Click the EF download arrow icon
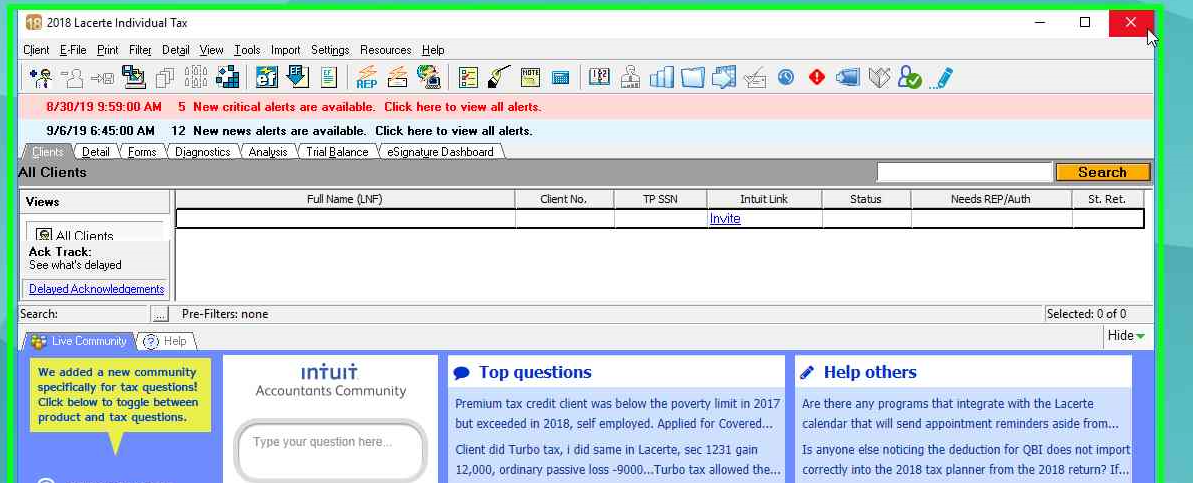This screenshot has width=1193, height=483. [x=297, y=78]
